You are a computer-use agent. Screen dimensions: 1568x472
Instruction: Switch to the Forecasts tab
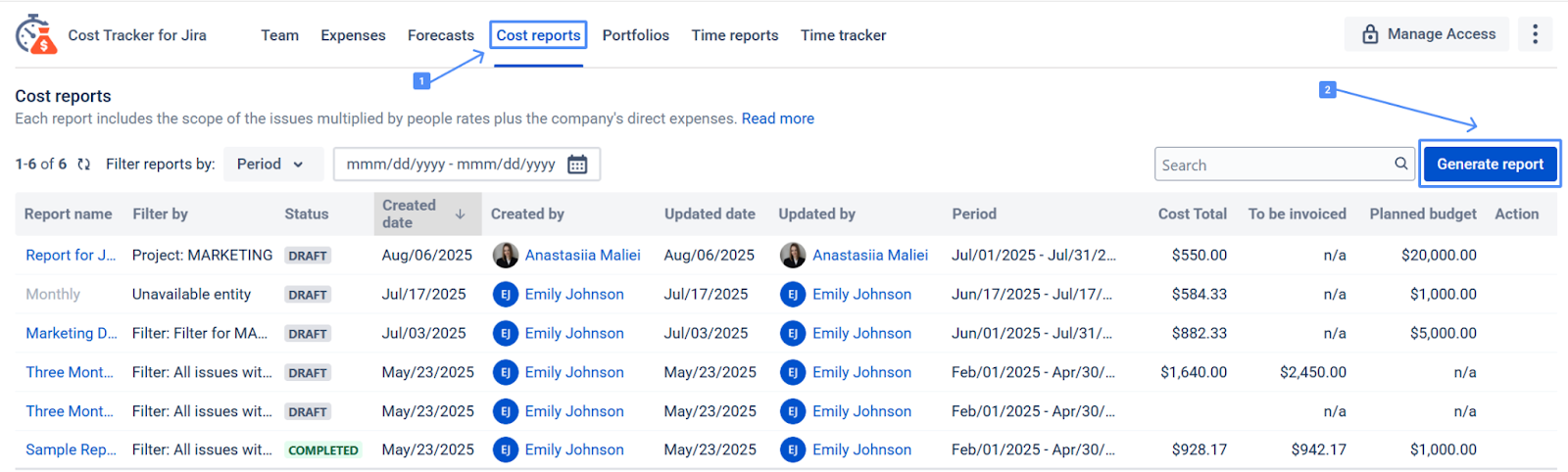point(440,35)
